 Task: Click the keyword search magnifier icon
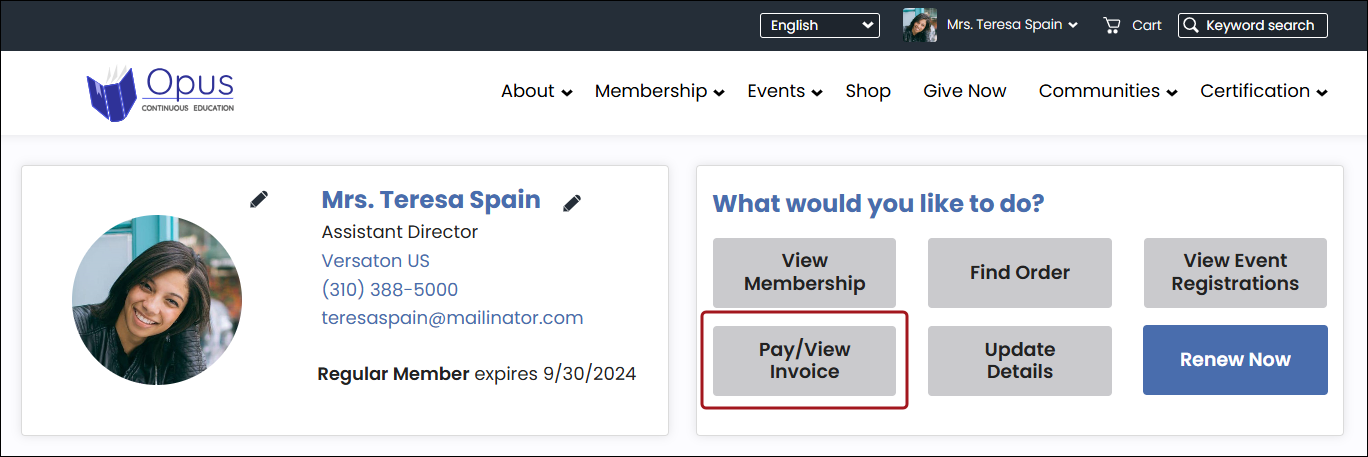point(1191,26)
